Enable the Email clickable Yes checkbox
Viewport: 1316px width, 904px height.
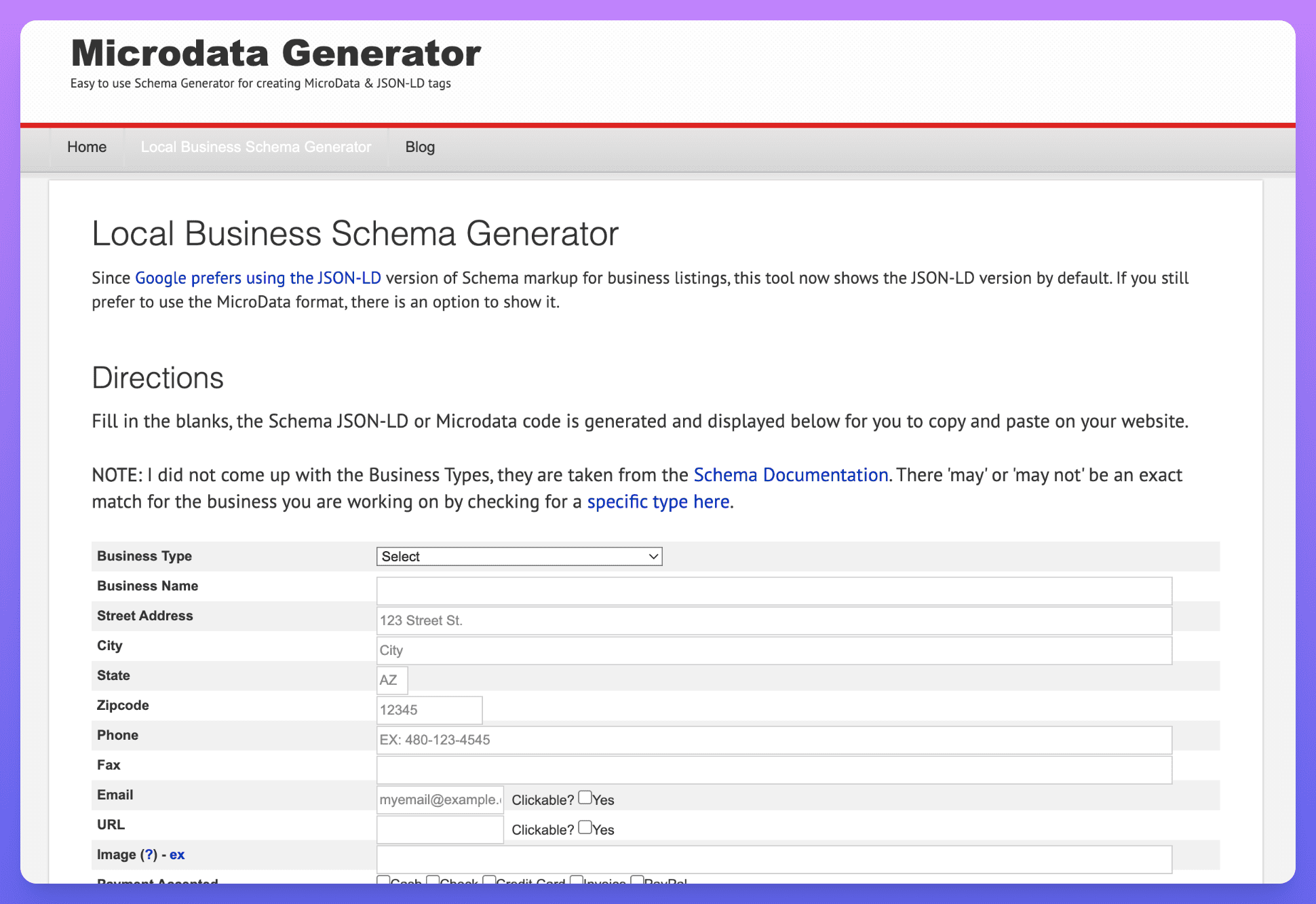coord(585,797)
